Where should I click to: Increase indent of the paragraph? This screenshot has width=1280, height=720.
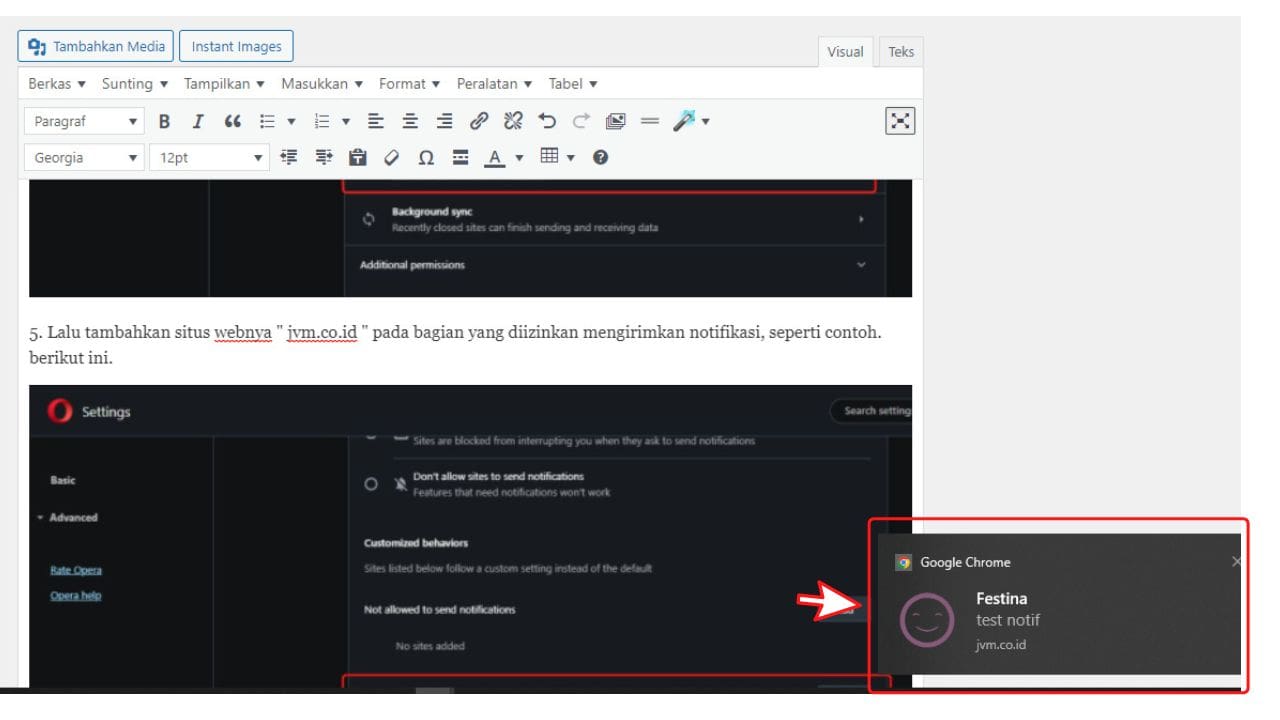[x=324, y=157]
